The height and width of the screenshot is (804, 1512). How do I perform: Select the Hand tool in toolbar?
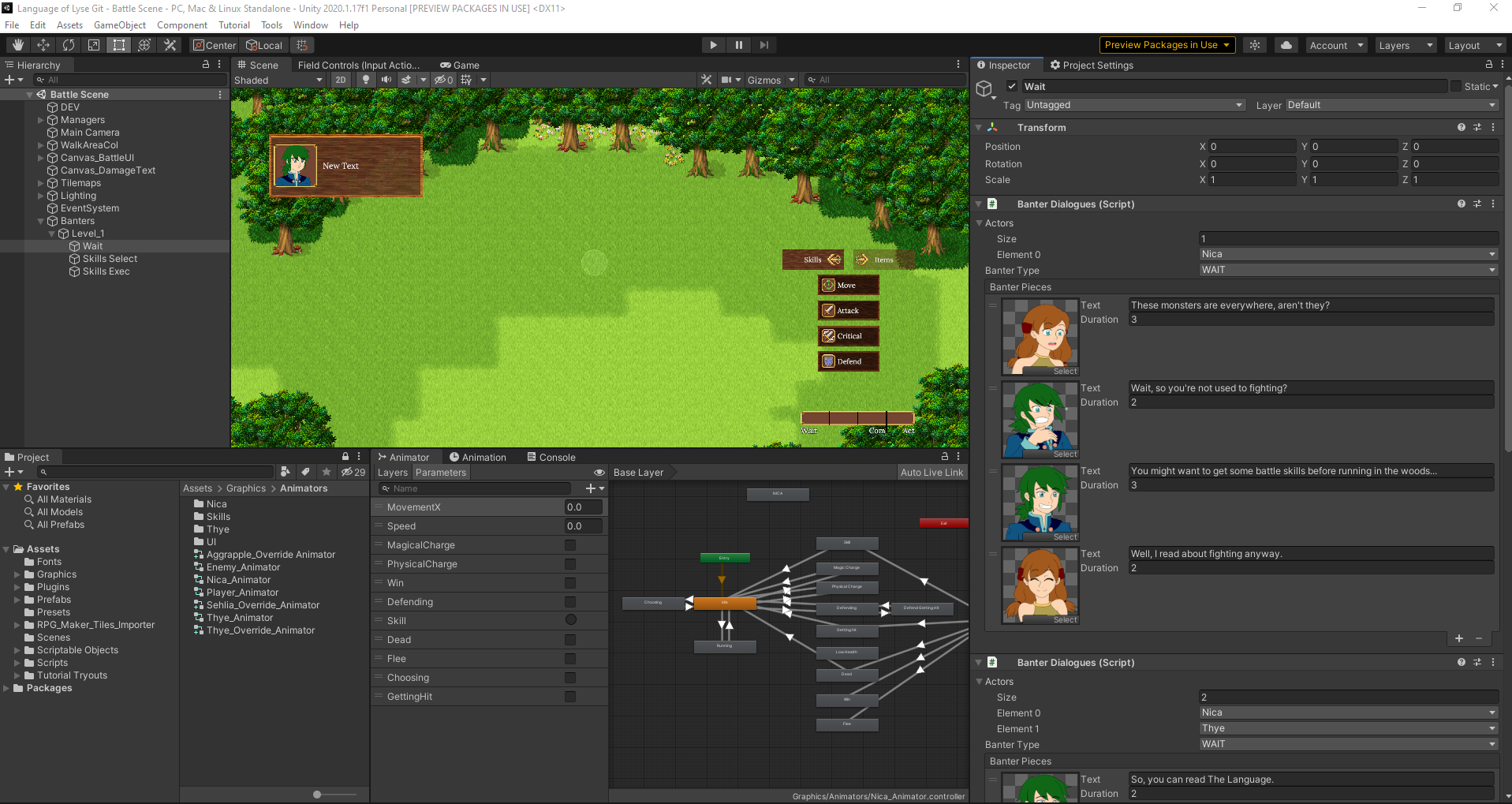click(17, 45)
